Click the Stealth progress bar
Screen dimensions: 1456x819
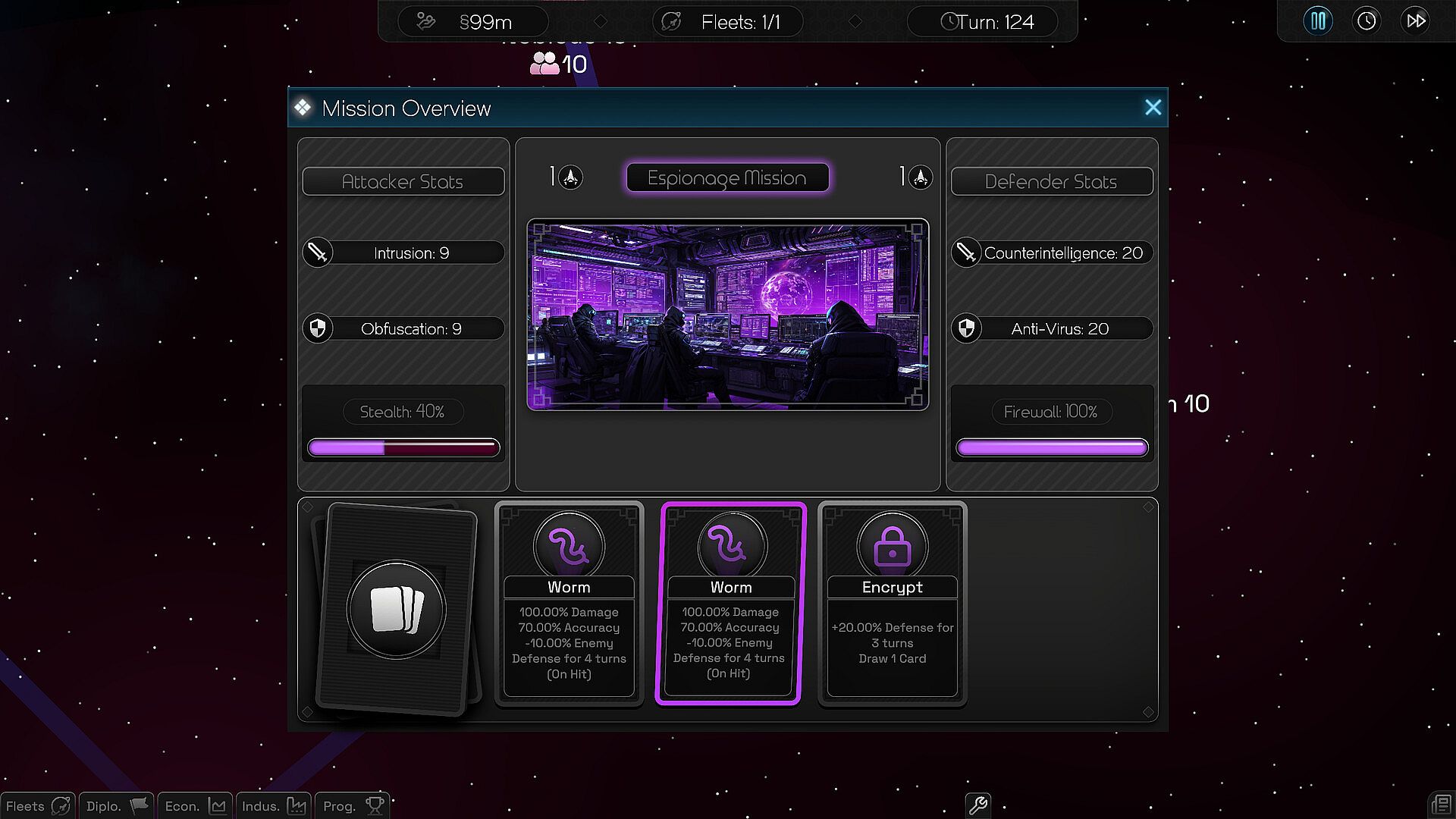click(x=403, y=448)
